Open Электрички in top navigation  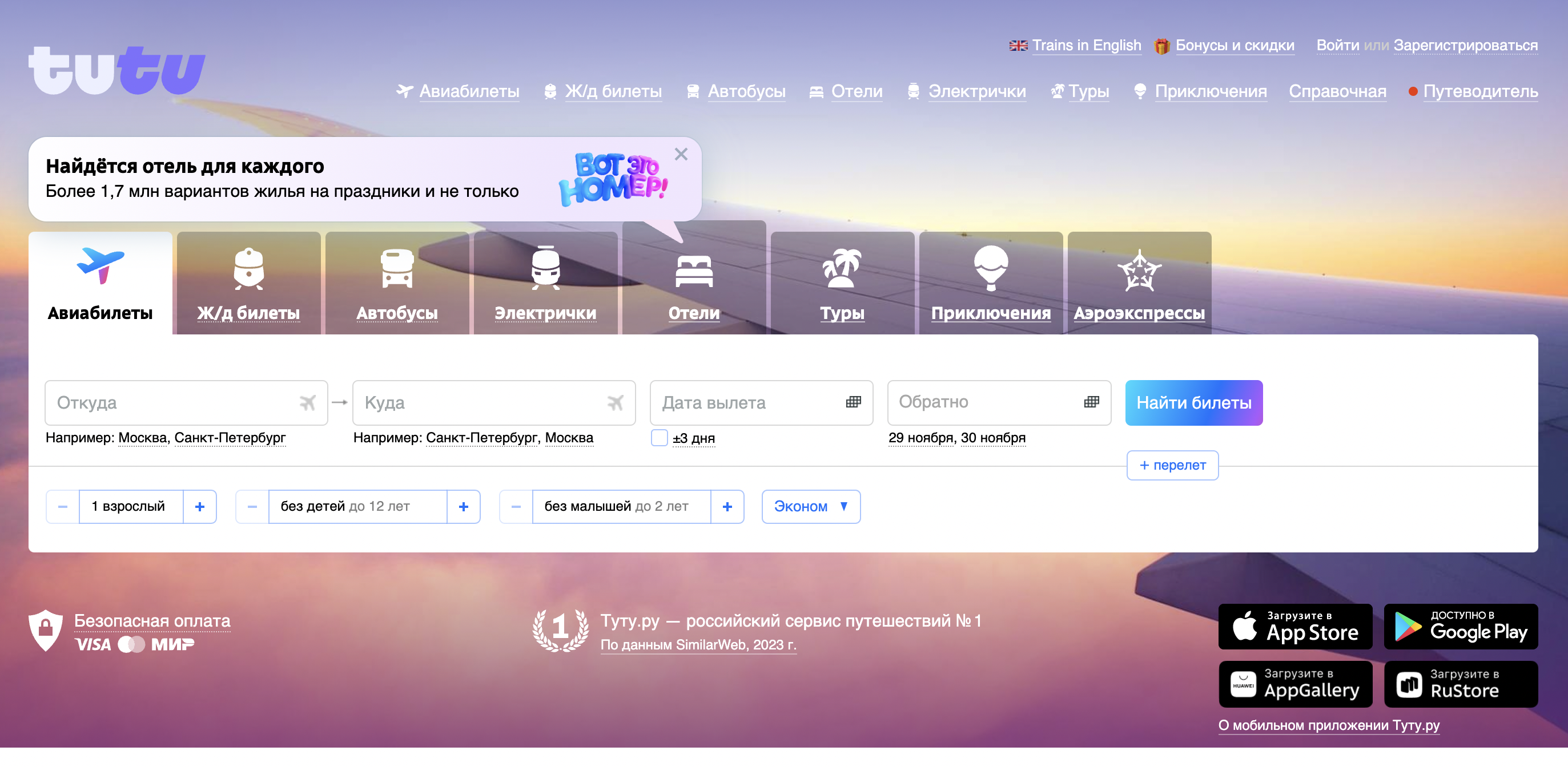pos(976,91)
